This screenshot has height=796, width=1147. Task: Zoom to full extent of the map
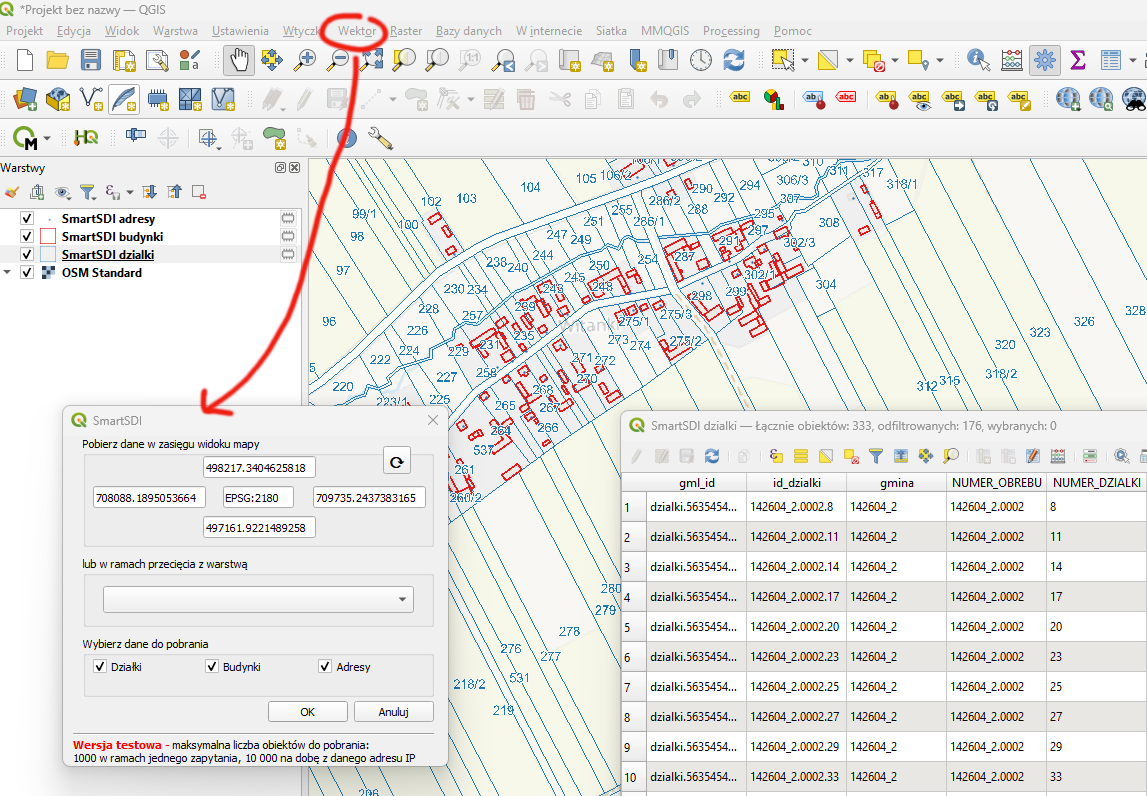pos(371,59)
